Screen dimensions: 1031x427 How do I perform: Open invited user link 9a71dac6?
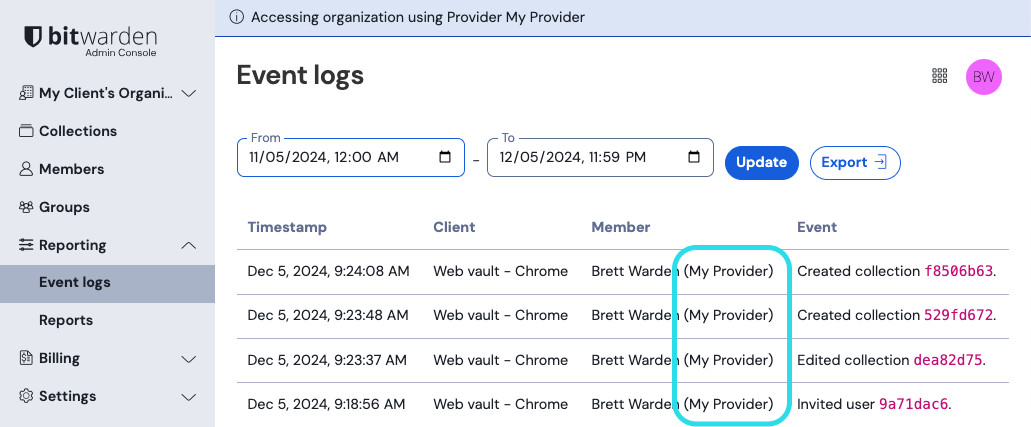(912, 404)
